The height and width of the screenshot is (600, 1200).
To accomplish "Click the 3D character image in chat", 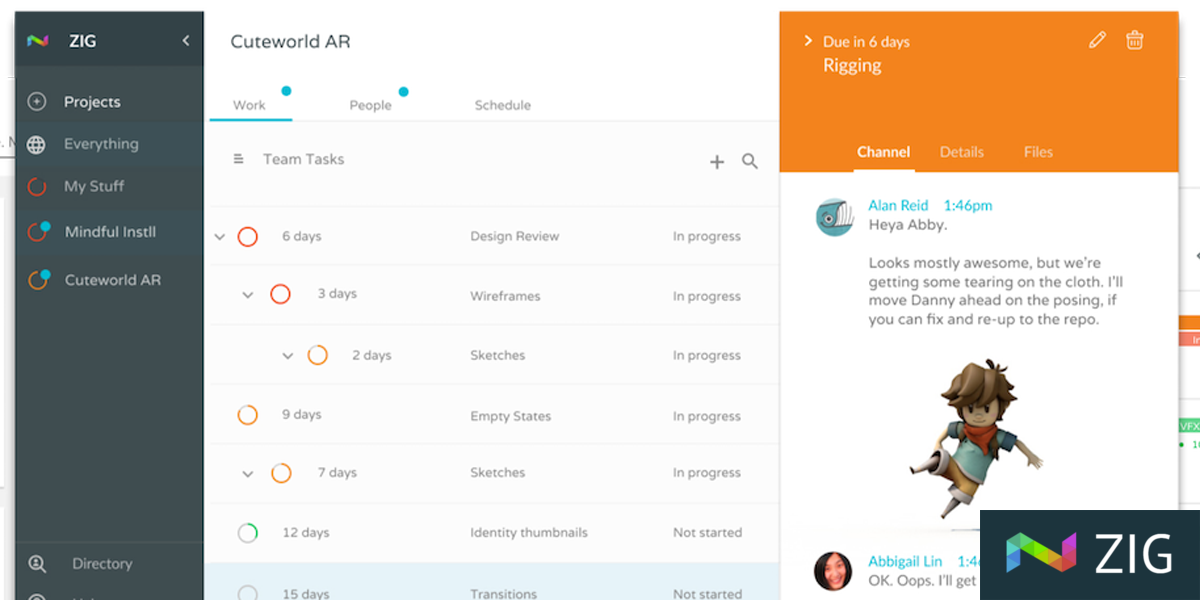I will click(x=975, y=440).
